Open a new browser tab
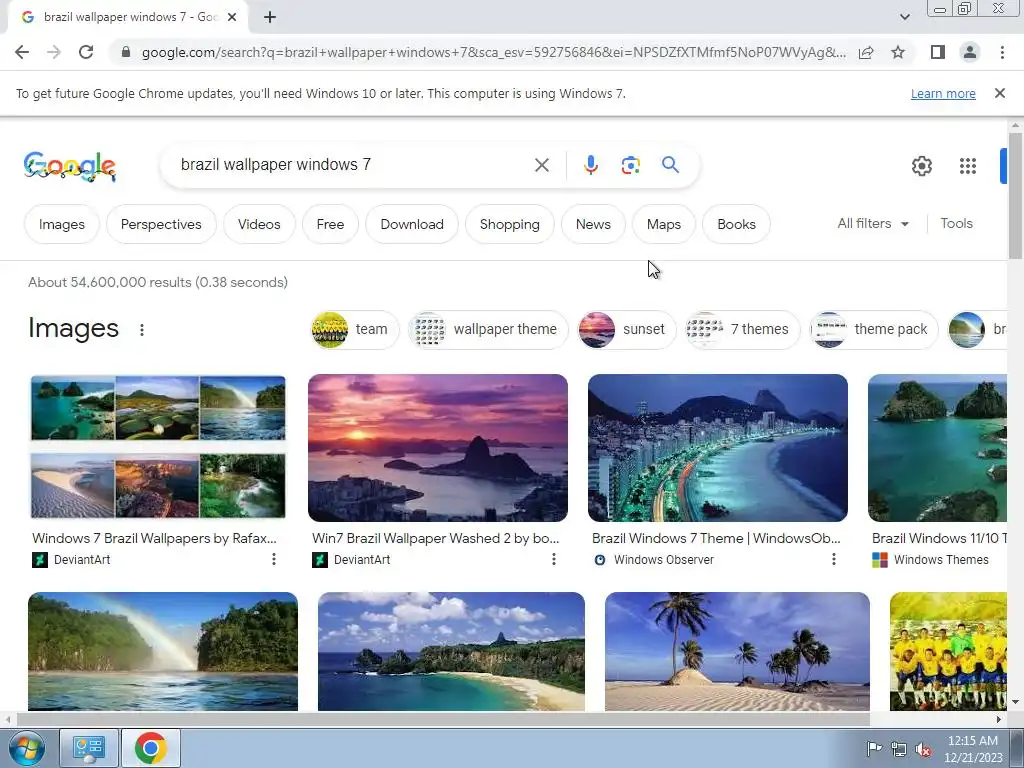 [x=270, y=18]
